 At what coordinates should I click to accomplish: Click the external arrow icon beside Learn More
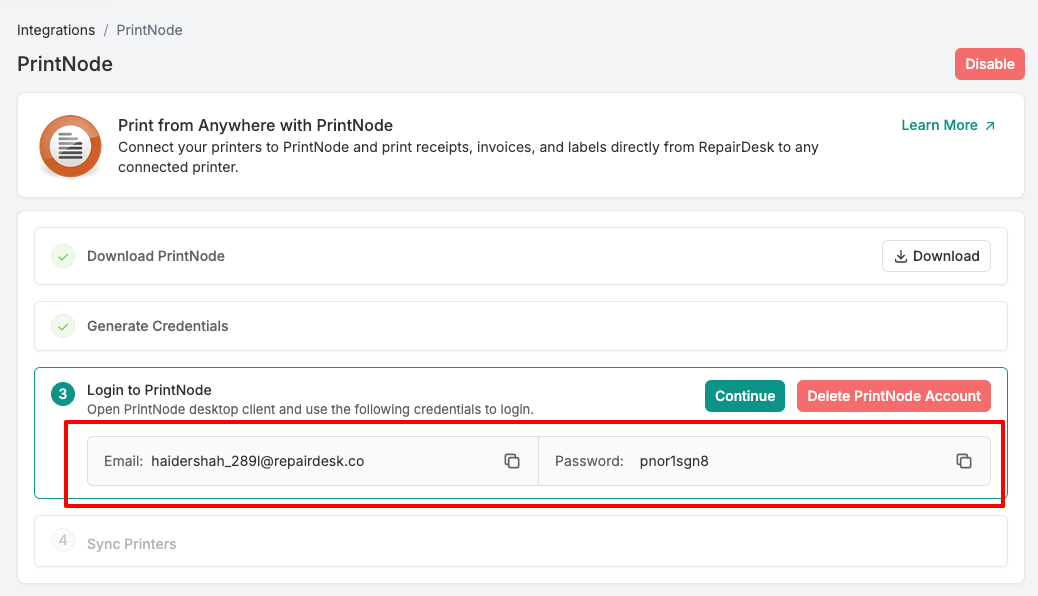pos(990,126)
